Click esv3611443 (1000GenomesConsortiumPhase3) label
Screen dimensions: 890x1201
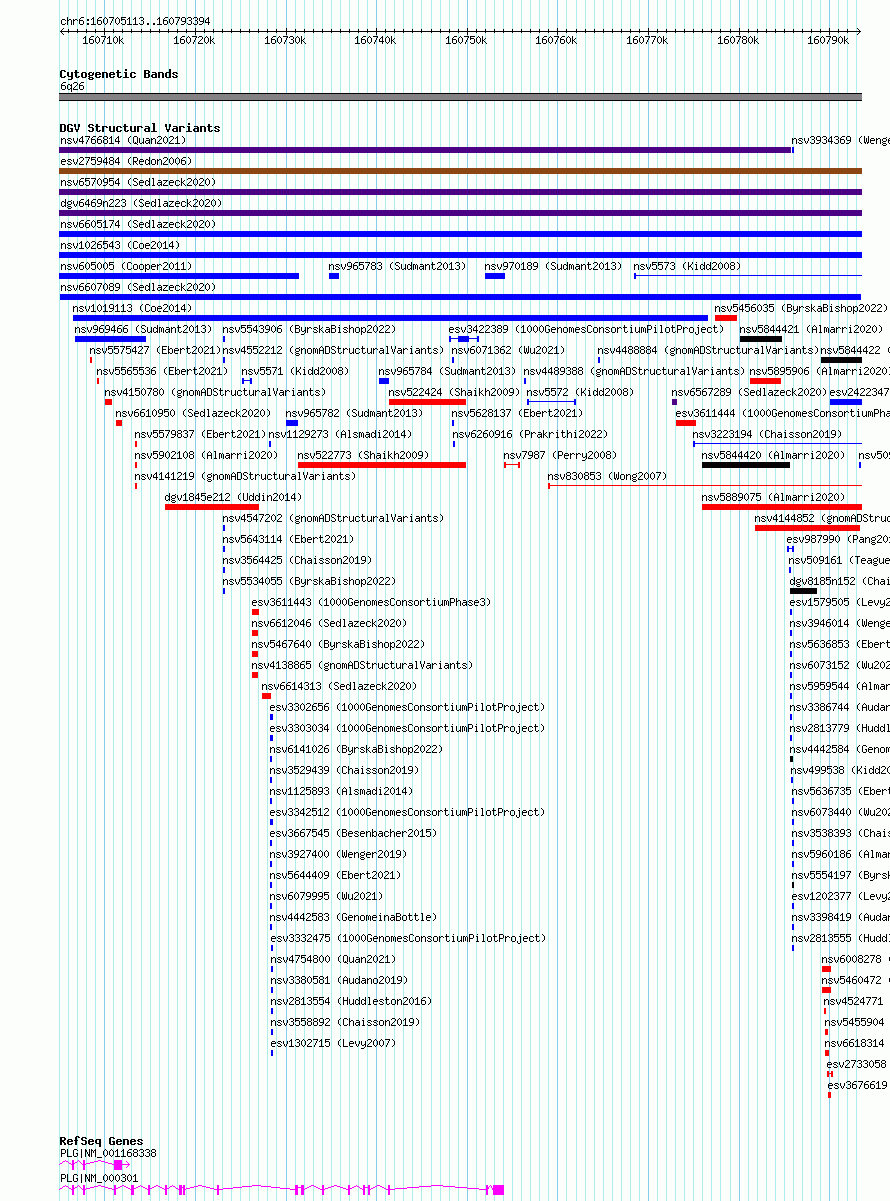click(x=372, y=602)
